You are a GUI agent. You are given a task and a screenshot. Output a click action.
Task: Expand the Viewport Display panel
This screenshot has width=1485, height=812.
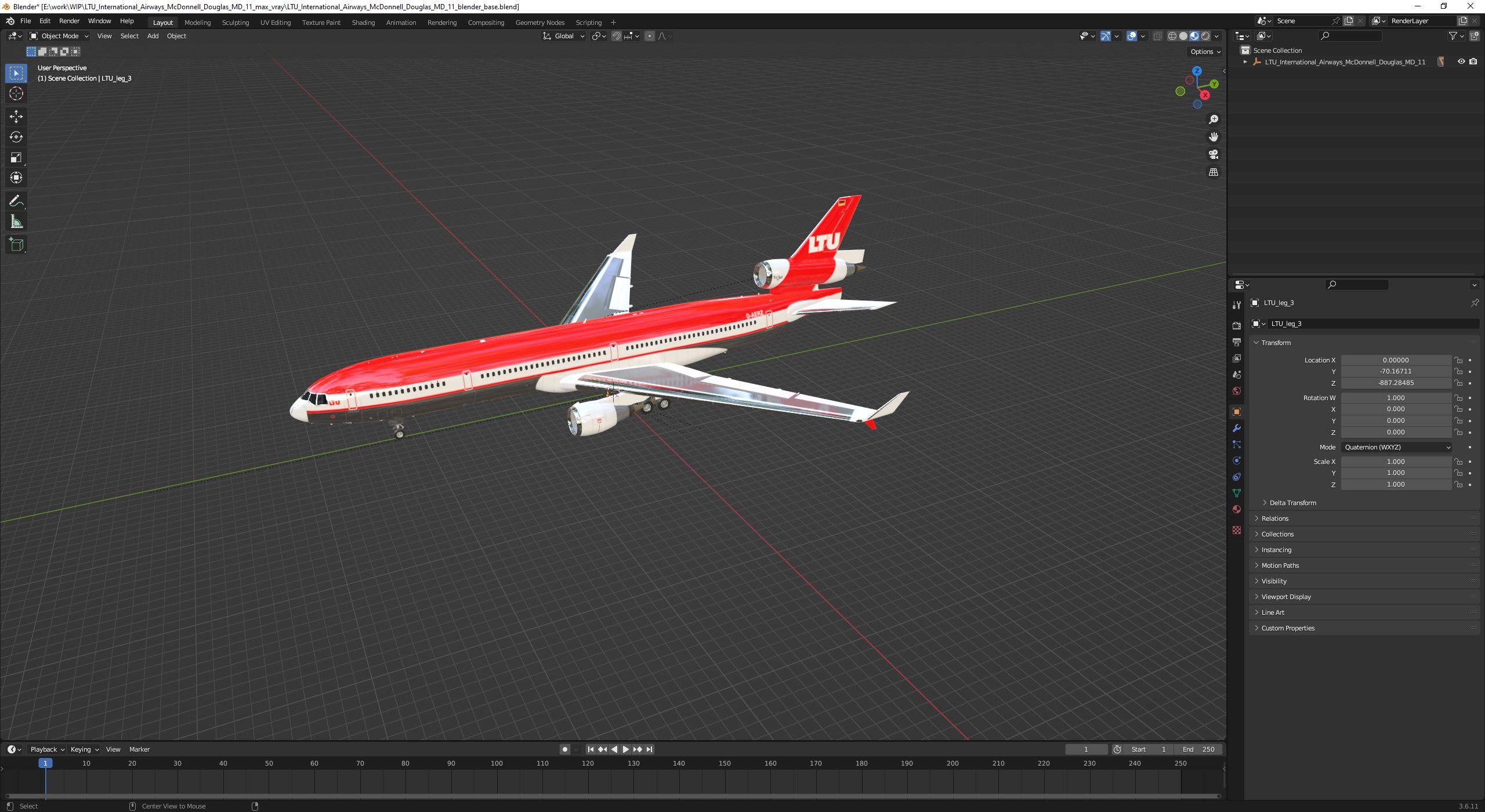coord(1285,597)
